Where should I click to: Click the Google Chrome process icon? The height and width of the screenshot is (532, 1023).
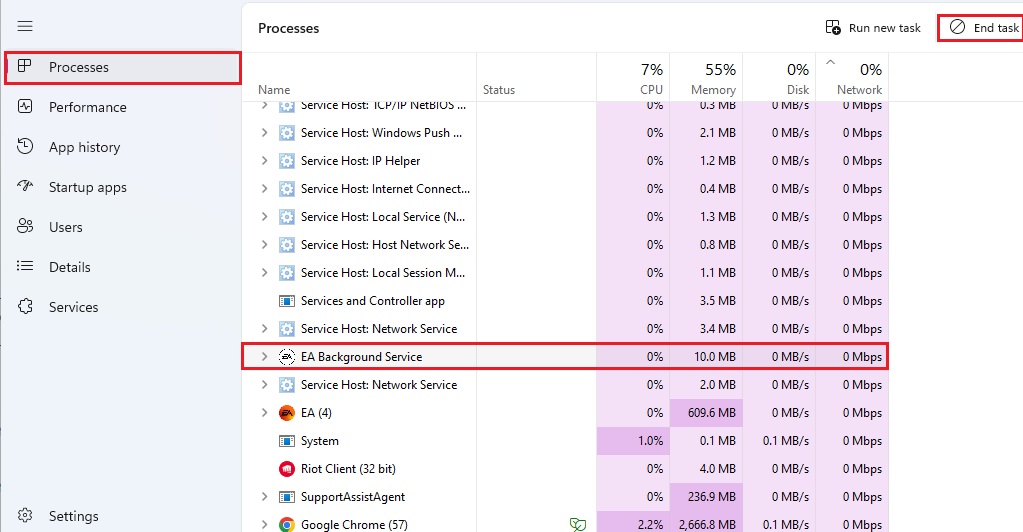pyautogui.click(x=286, y=525)
